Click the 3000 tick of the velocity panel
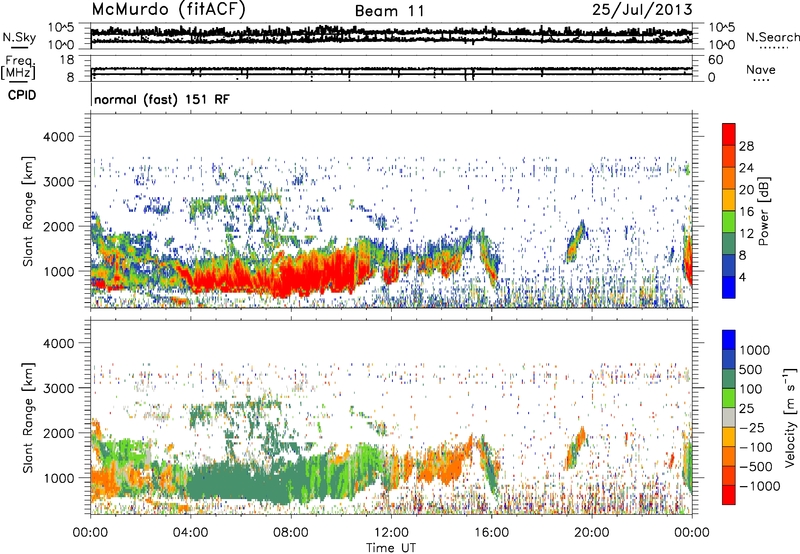800x554 pixels. point(58,388)
